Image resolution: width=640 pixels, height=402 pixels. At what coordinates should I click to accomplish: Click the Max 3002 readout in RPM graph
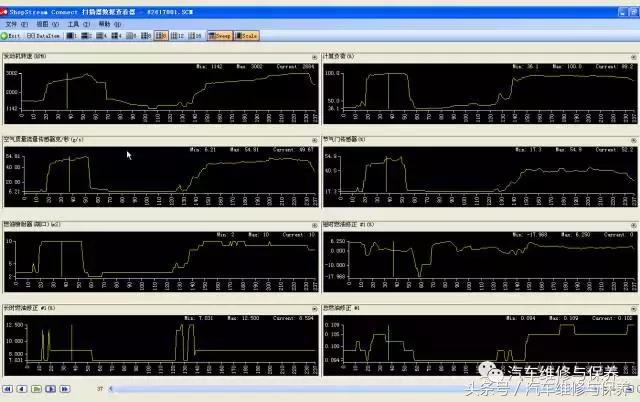[x=249, y=67]
